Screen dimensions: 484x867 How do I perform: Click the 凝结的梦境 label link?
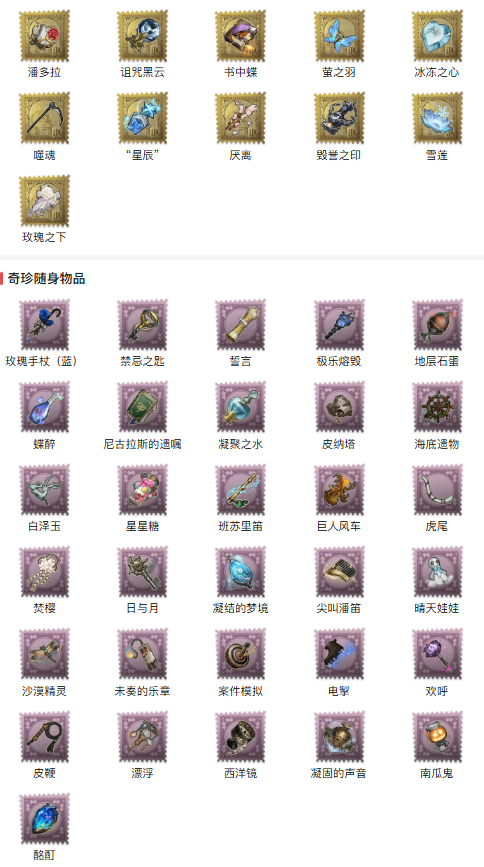click(241, 608)
